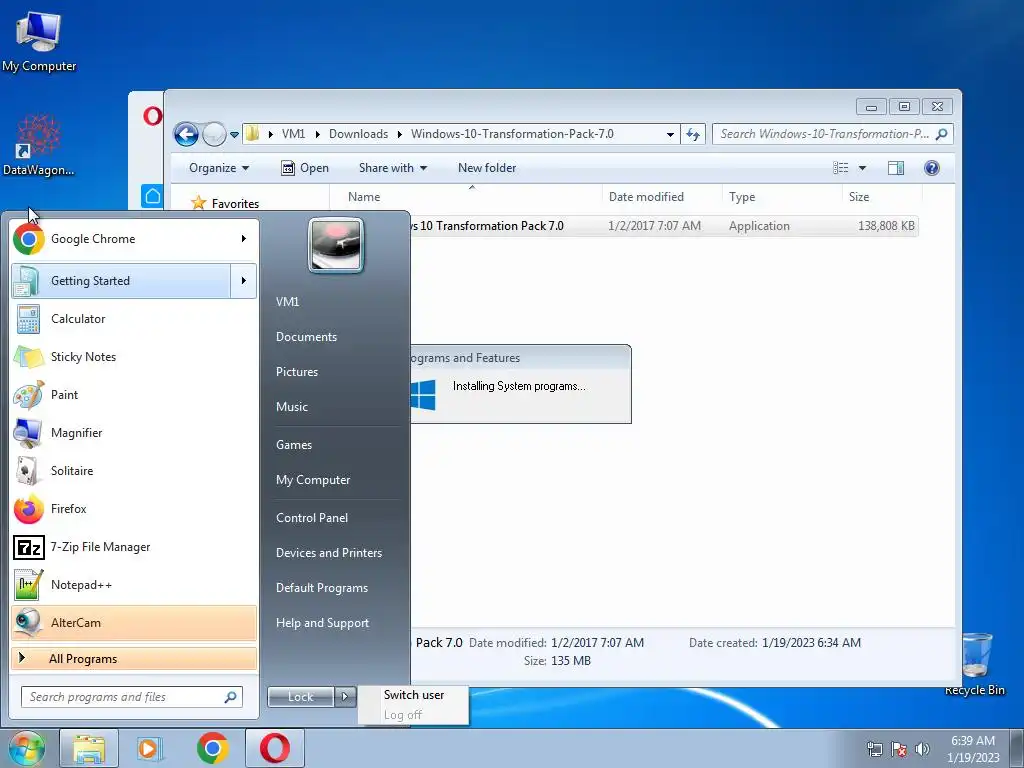The image size is (1024, 768).
Task: Open the Organize dropdown menu
Action: point(219,168)
